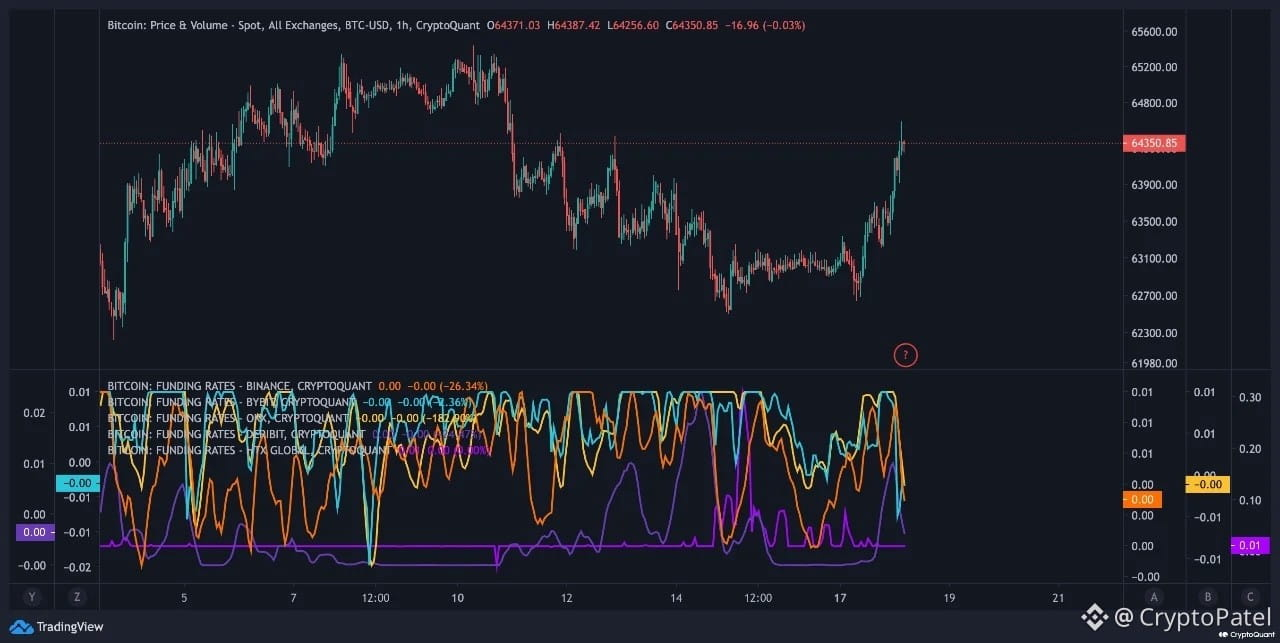
Task: Click the date 14 on time axis
Action: (x=676, y=598)
